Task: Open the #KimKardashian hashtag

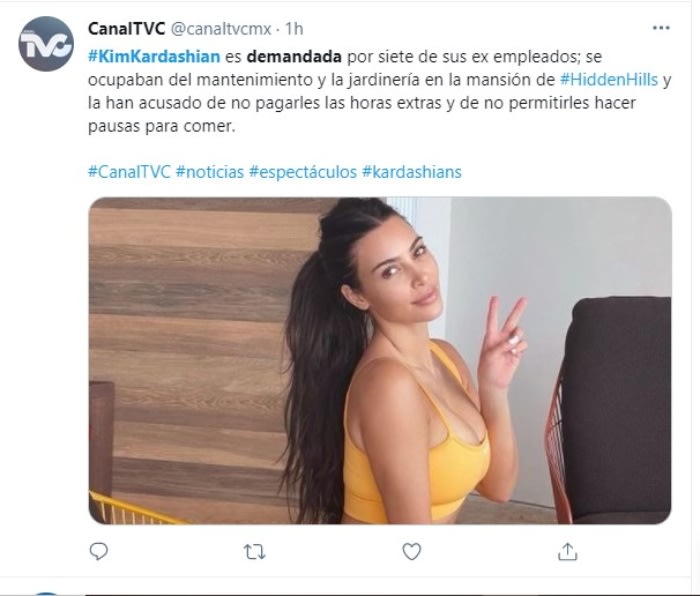Action: [154, 57]
